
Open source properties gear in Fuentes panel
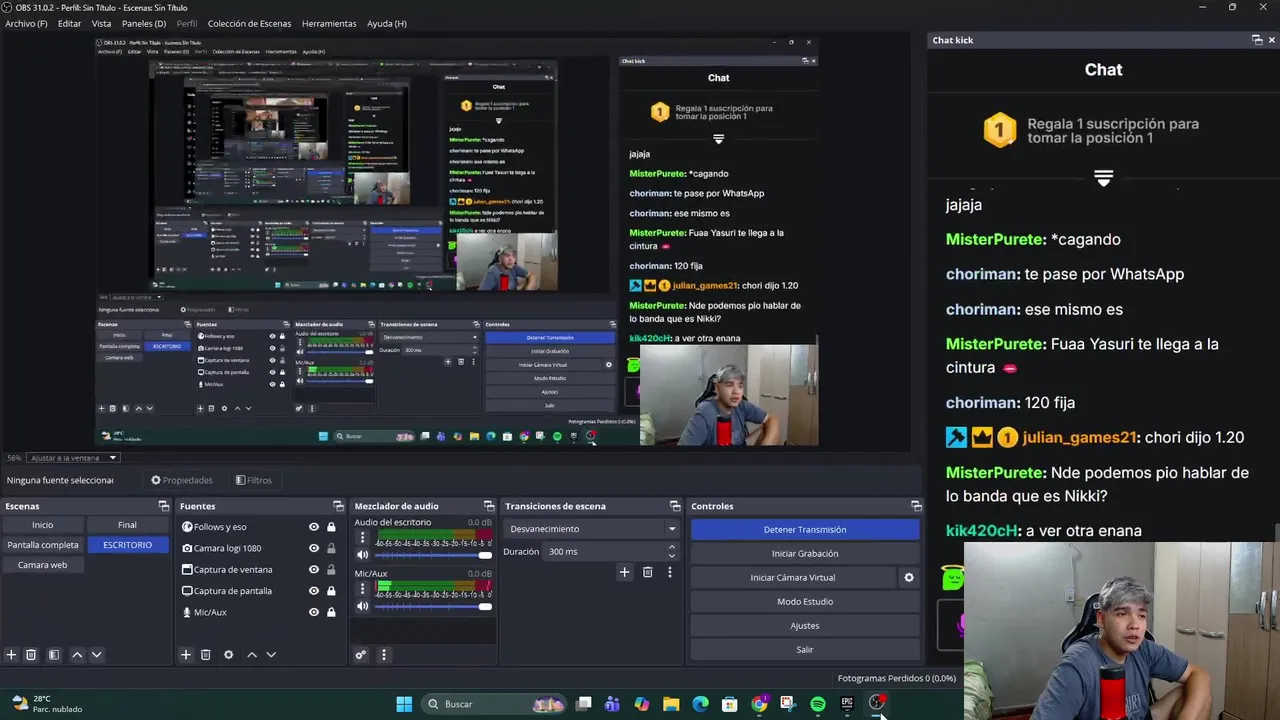(228, 655)
